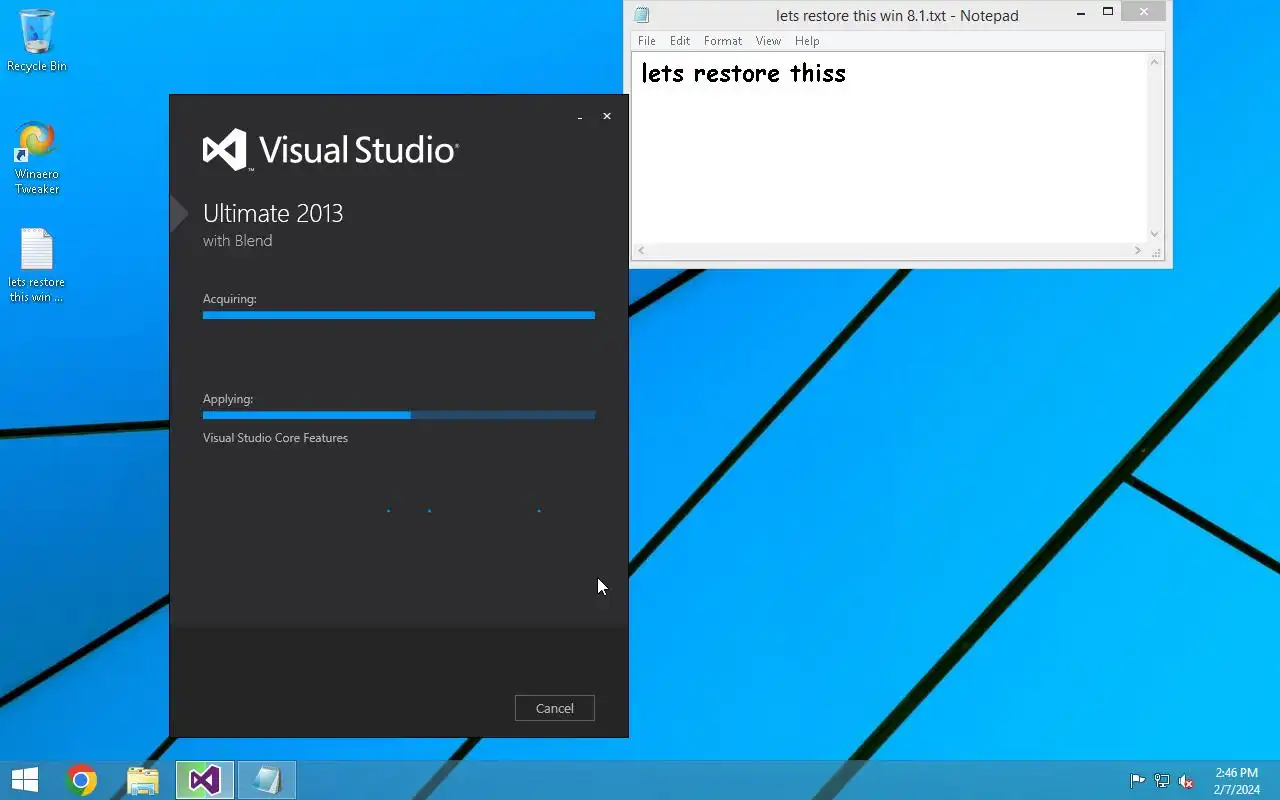Switch to the Notepad taskbar button
Screen dimensions: 1280x800
coord(267,780)
